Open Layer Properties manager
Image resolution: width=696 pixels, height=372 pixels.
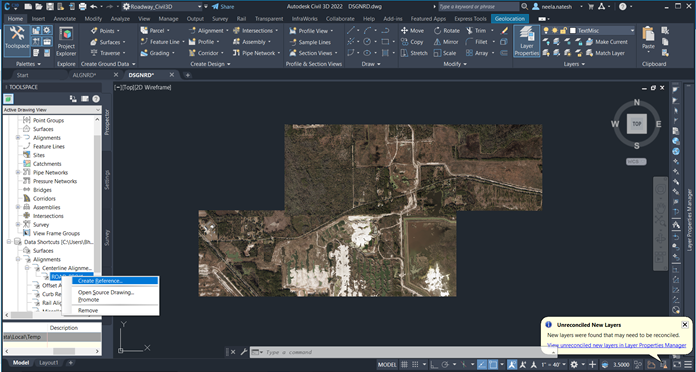click(x=526, y=41)
